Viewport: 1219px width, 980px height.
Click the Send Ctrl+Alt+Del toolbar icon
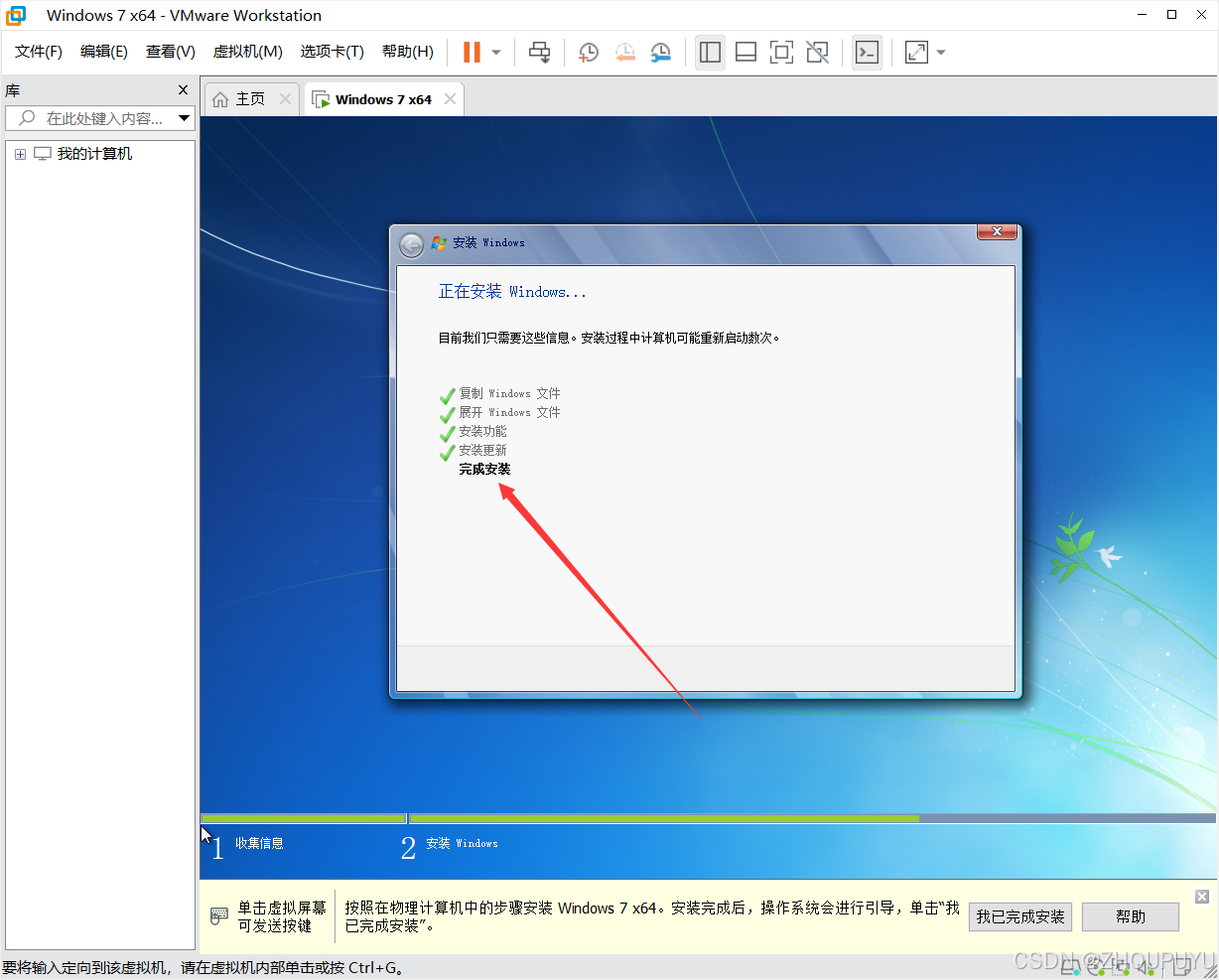click(x=540, y=53)
